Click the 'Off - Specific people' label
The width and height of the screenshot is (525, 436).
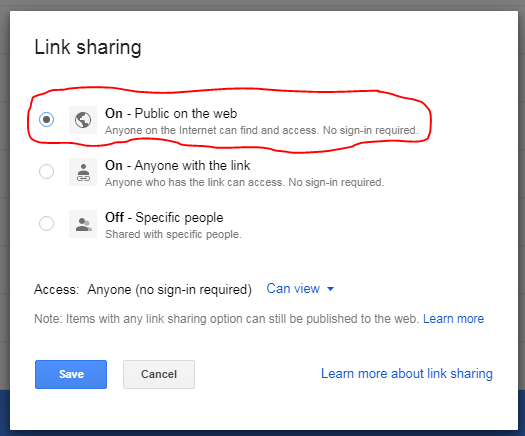coord(164,218)
